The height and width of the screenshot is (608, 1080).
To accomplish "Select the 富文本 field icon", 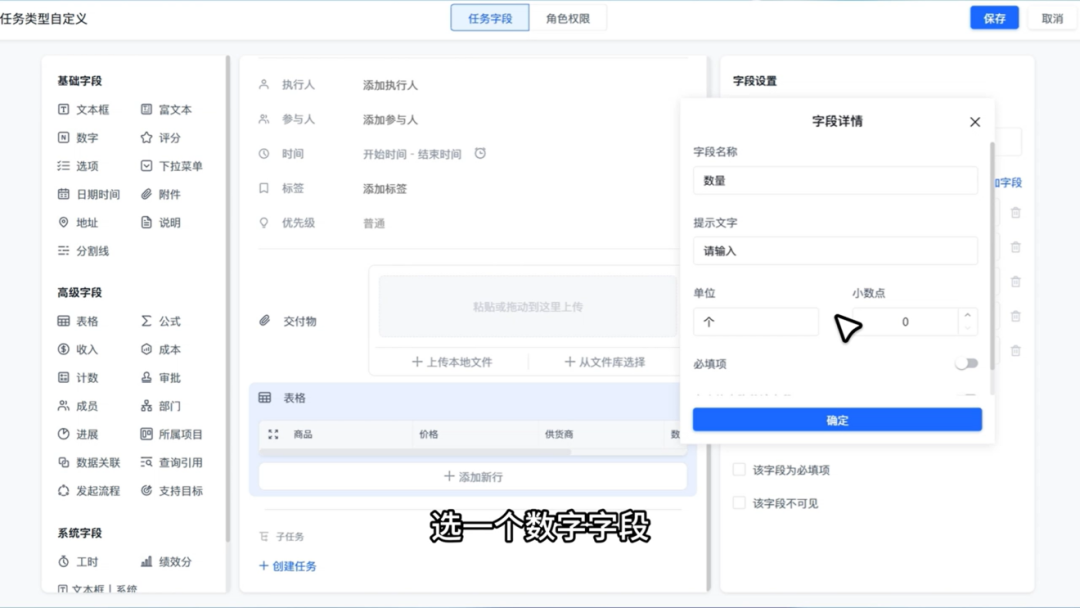I will click(x=146, y=109).
